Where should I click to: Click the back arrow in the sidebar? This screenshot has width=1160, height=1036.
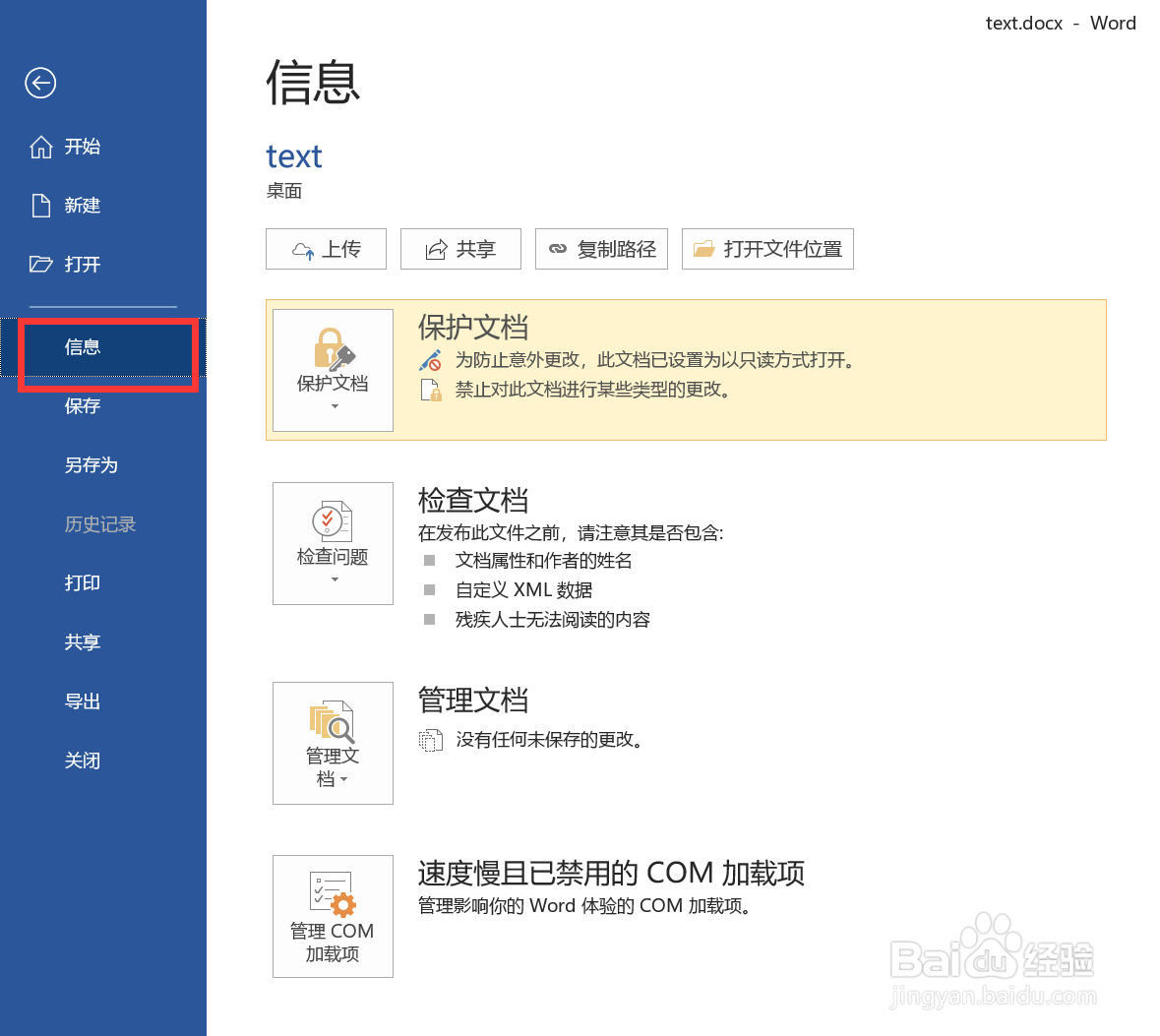[40, 84]
